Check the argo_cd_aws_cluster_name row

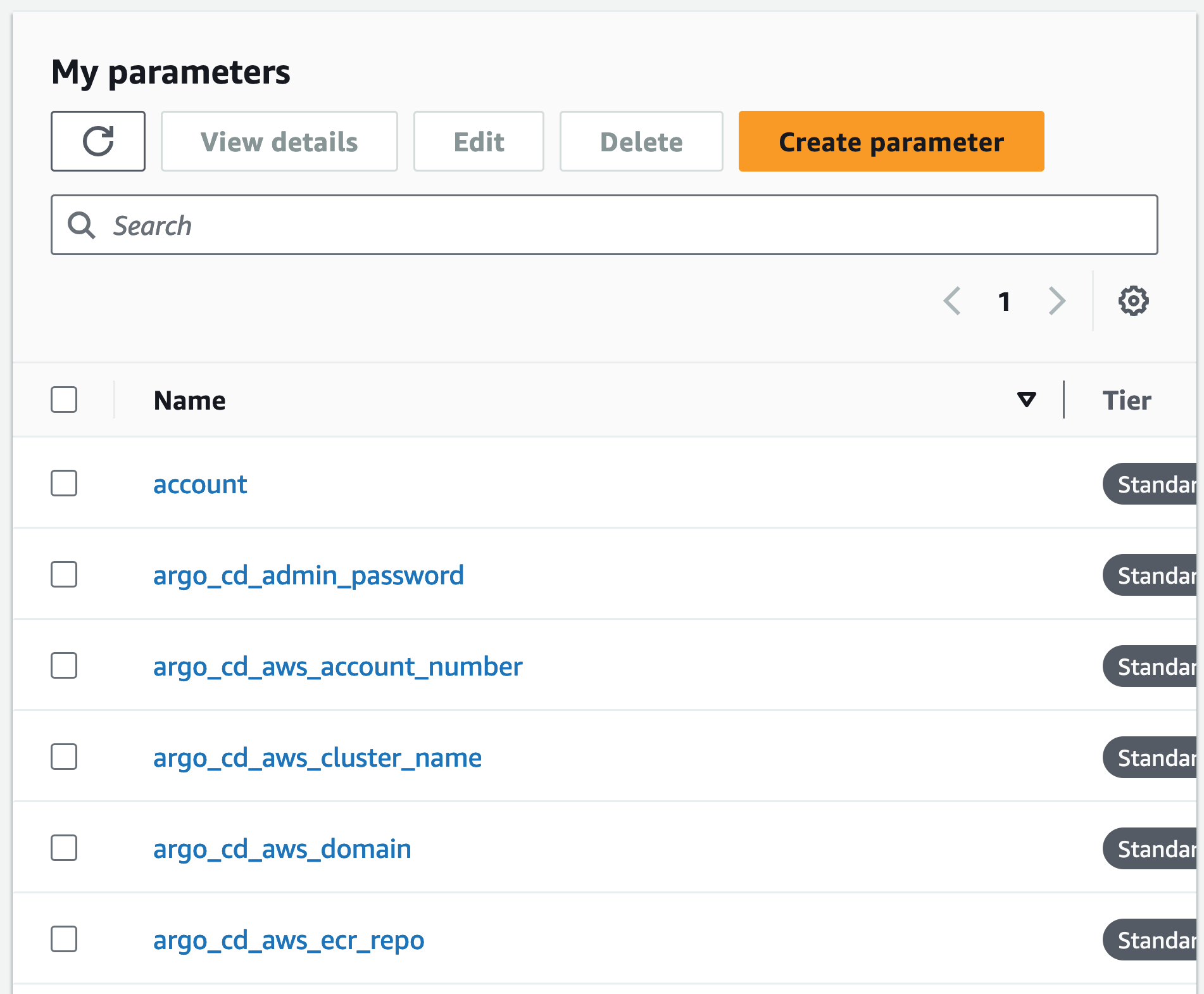pyautogui.click(x=64, y=757)
